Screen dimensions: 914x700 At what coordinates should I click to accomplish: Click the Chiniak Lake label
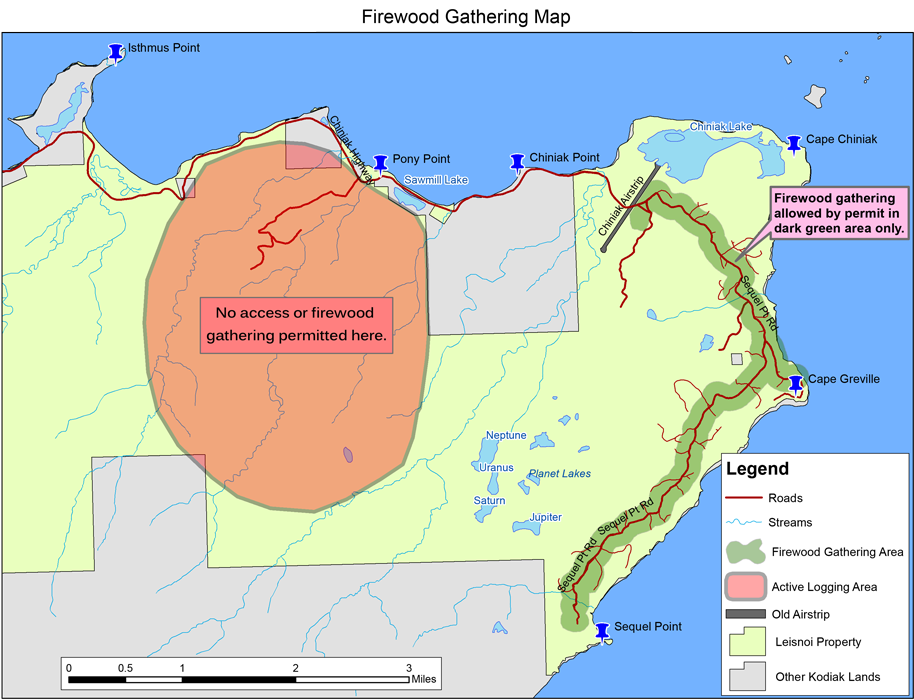point(720,127)
